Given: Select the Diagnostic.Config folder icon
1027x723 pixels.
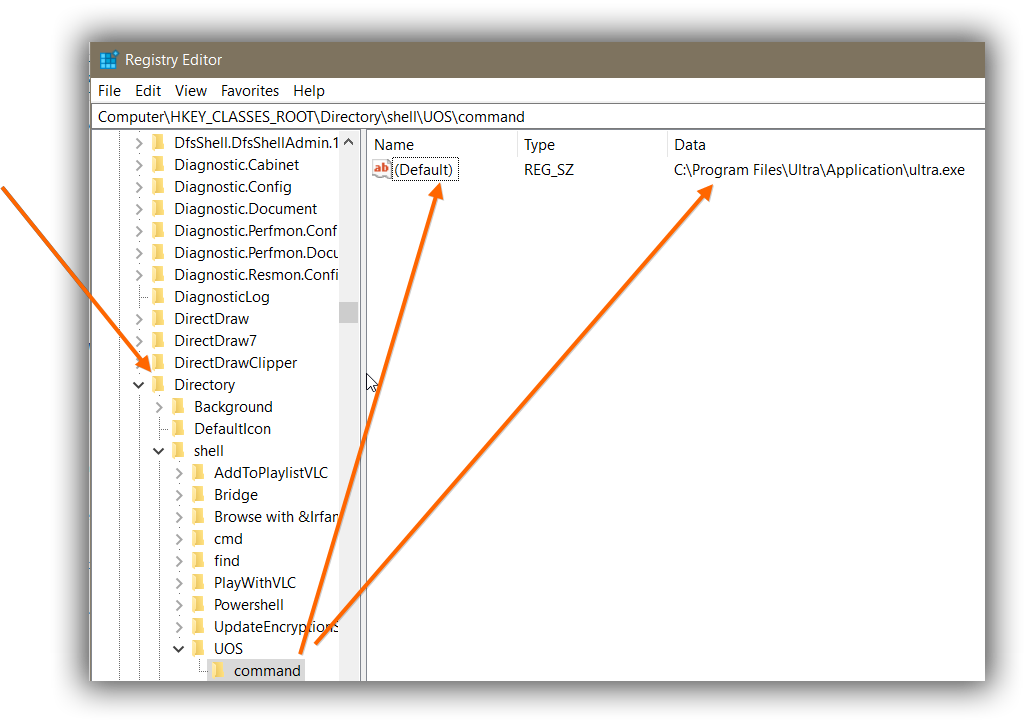Looking at the screenshot, I should [x=159, y=187].
